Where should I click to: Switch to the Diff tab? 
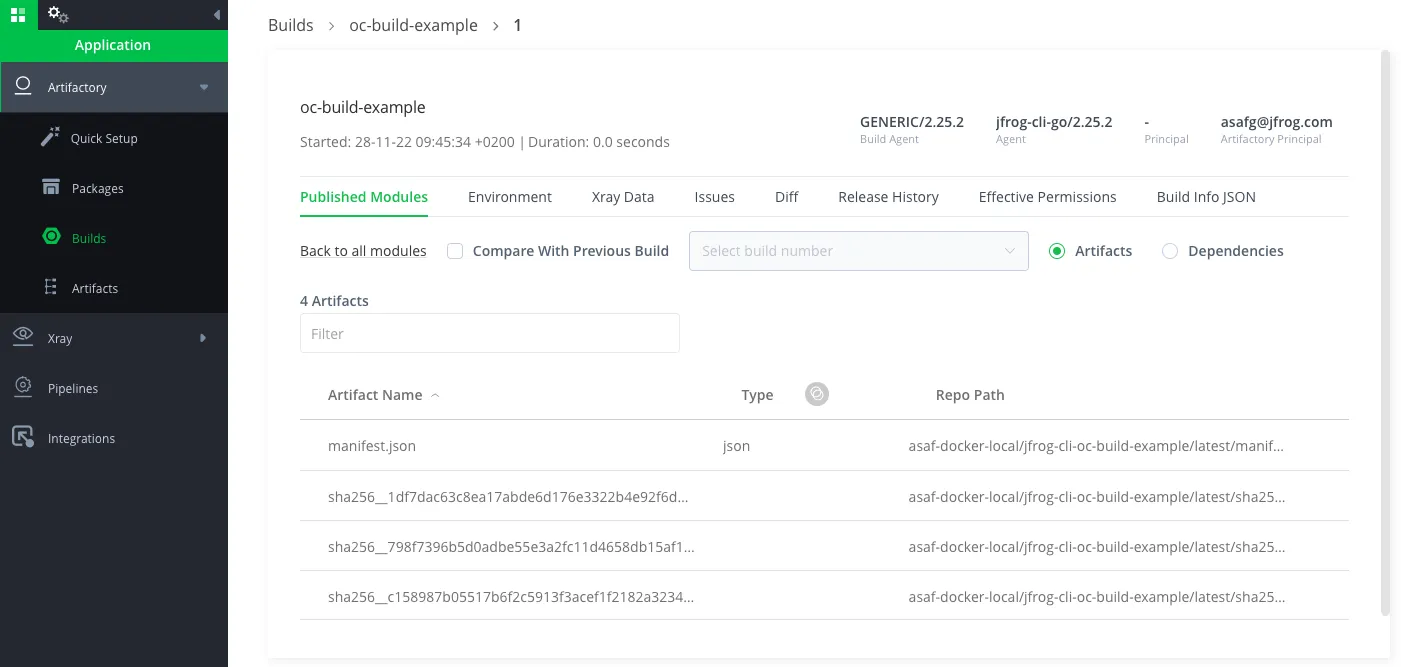[787, 197]
